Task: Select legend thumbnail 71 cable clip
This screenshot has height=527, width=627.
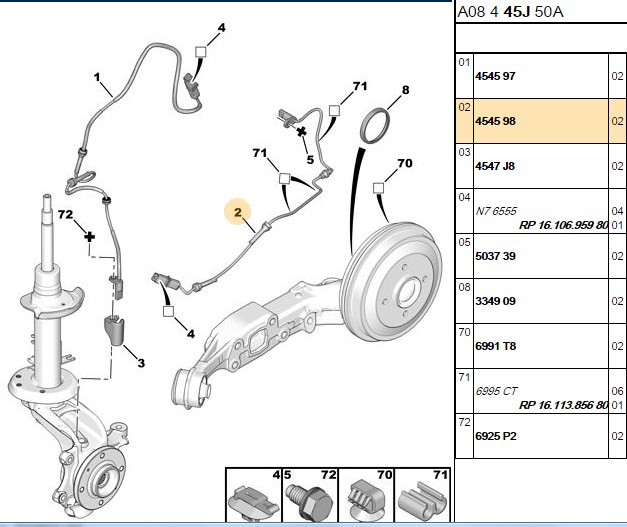Action: (422, 495)
